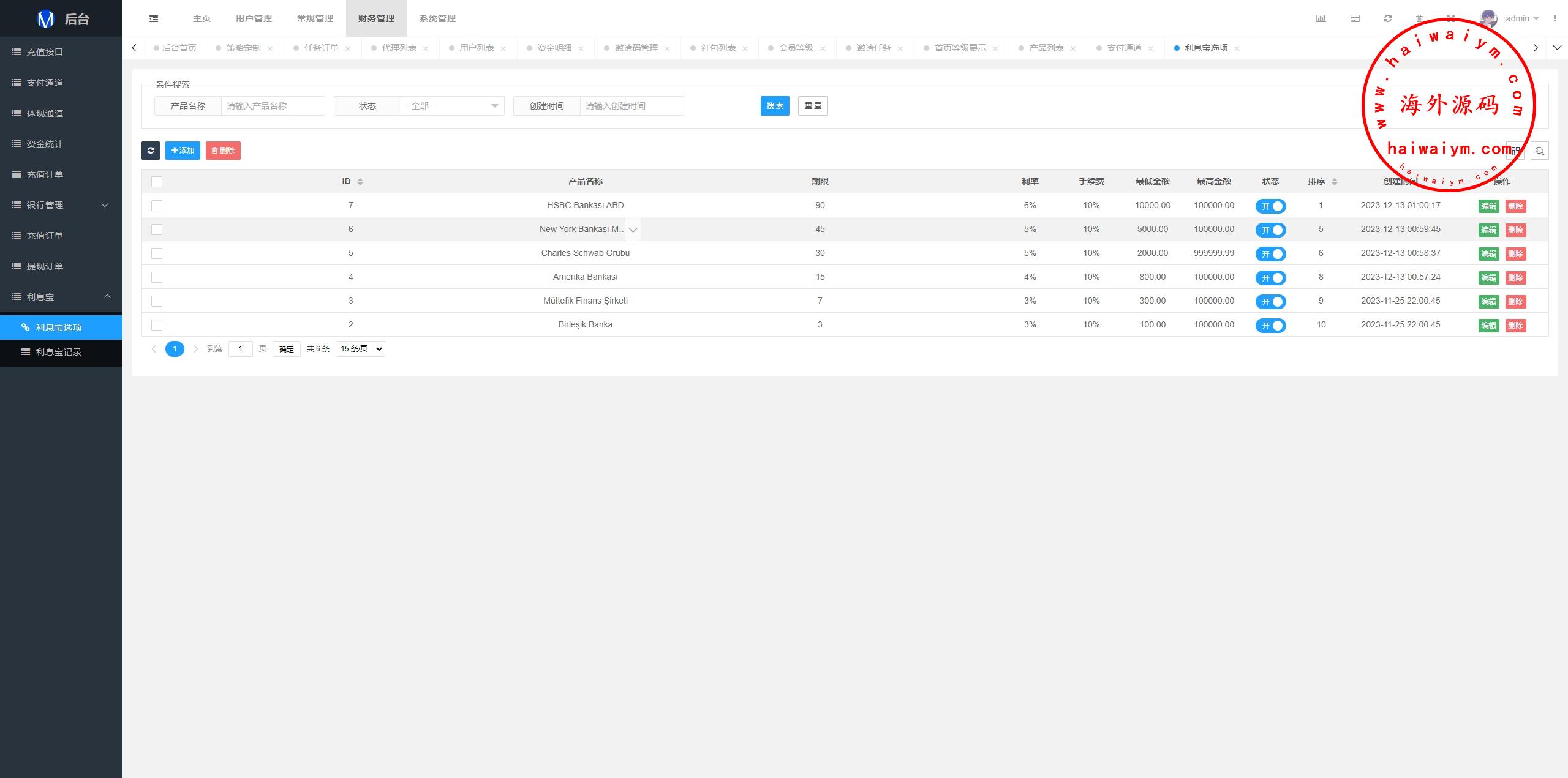Tick the select-all header checkbox
This screenshot has height=778, width=1568.
[157, 182]
